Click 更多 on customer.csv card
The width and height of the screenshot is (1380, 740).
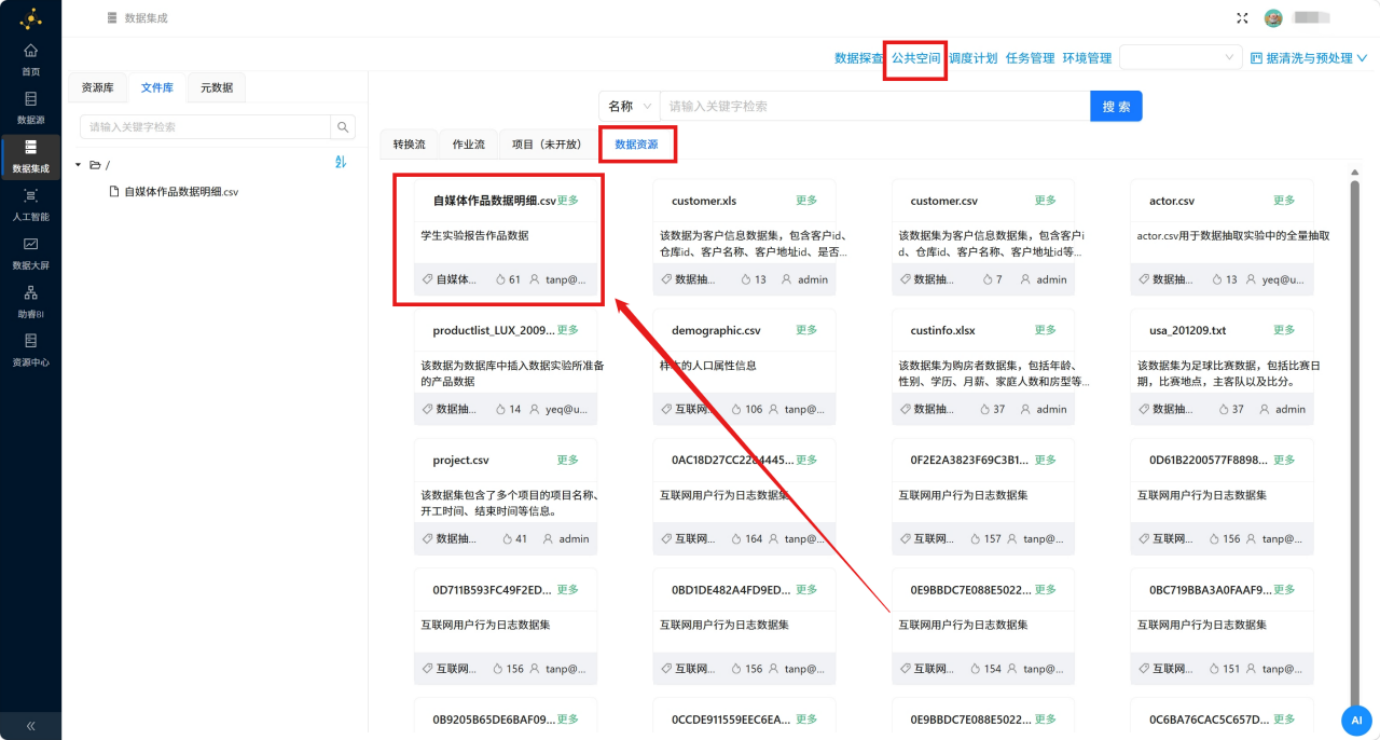(x=1045, y=200)
